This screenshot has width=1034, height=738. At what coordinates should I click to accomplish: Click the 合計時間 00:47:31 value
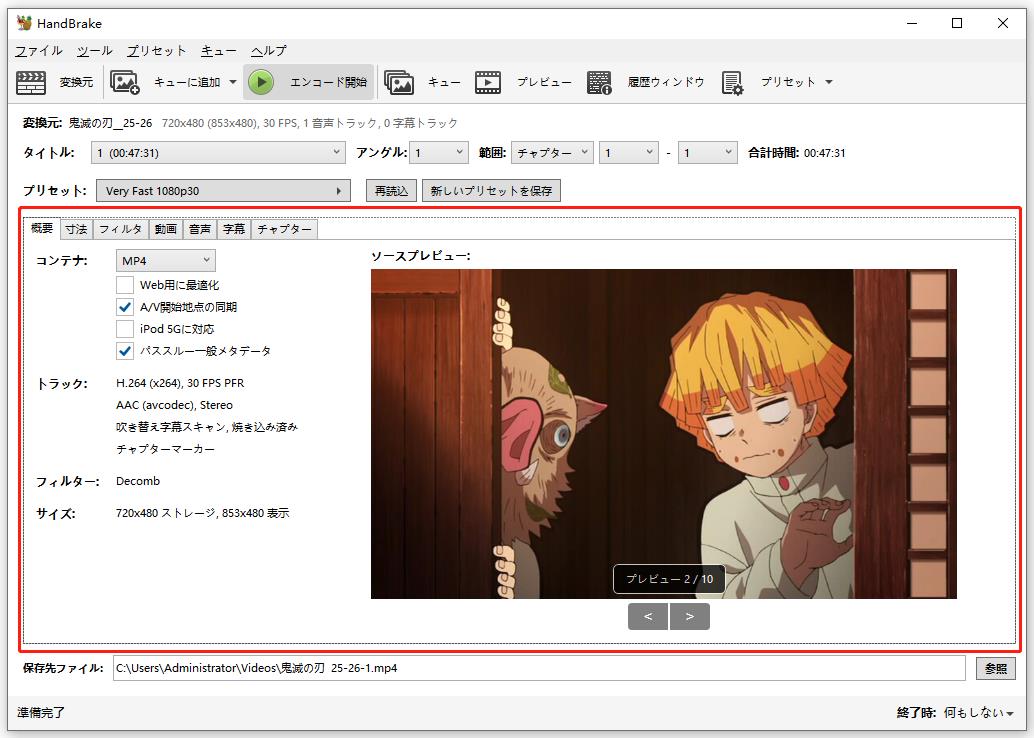pyautogui.click(x=824, y=153)
